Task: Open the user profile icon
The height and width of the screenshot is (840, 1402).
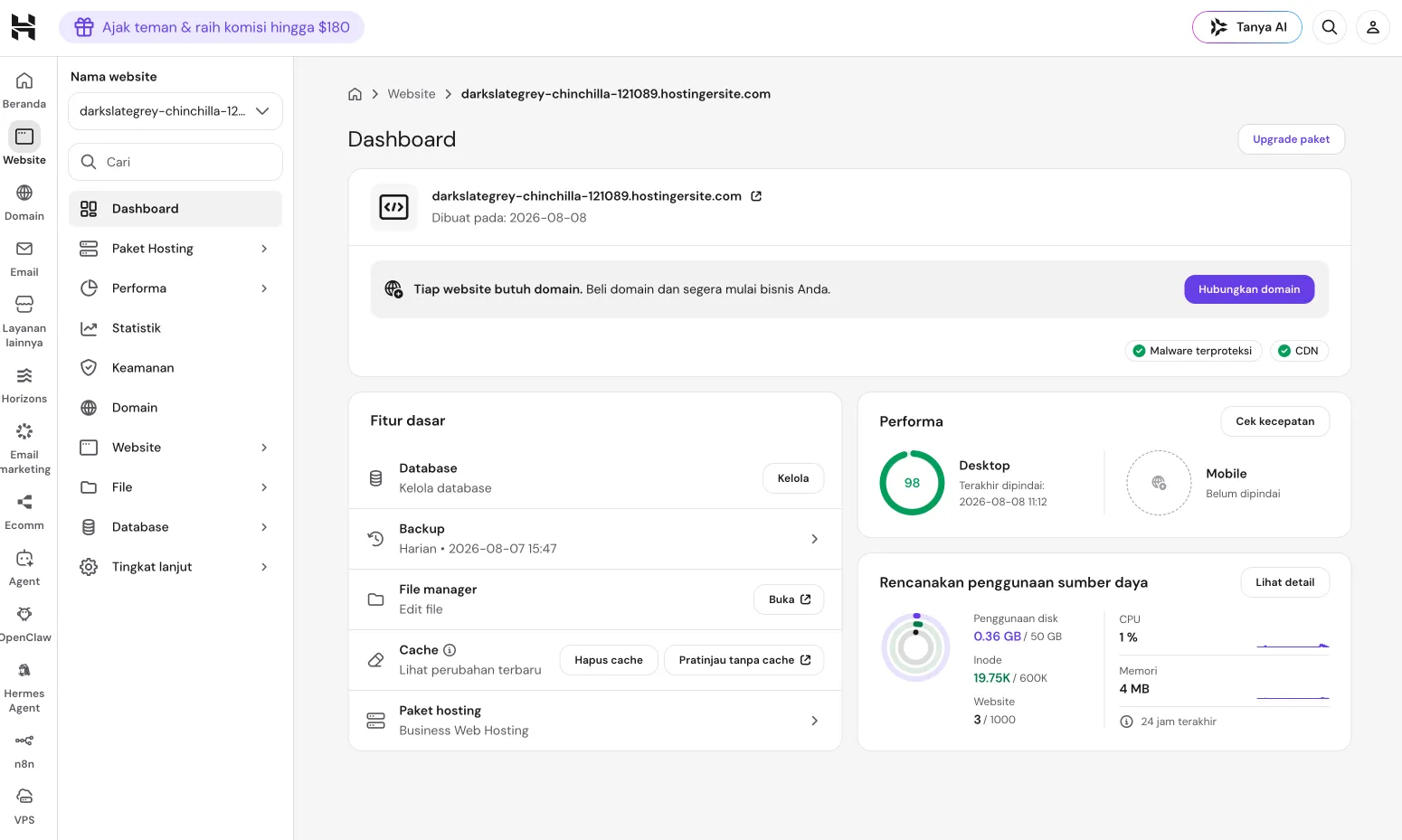Action: coord(1373,27)
